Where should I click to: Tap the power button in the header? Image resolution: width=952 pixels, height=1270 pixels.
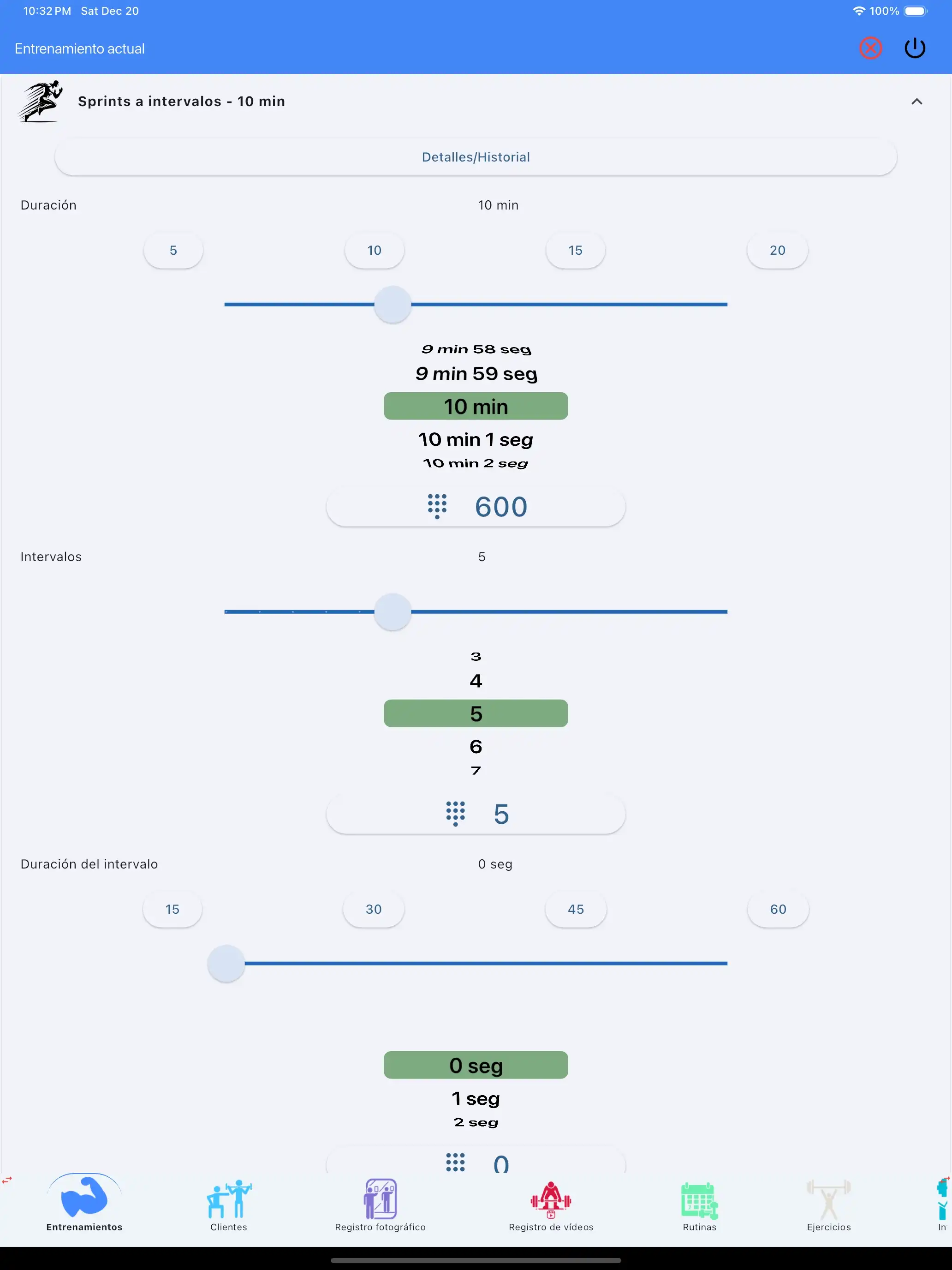pos(915,48)
